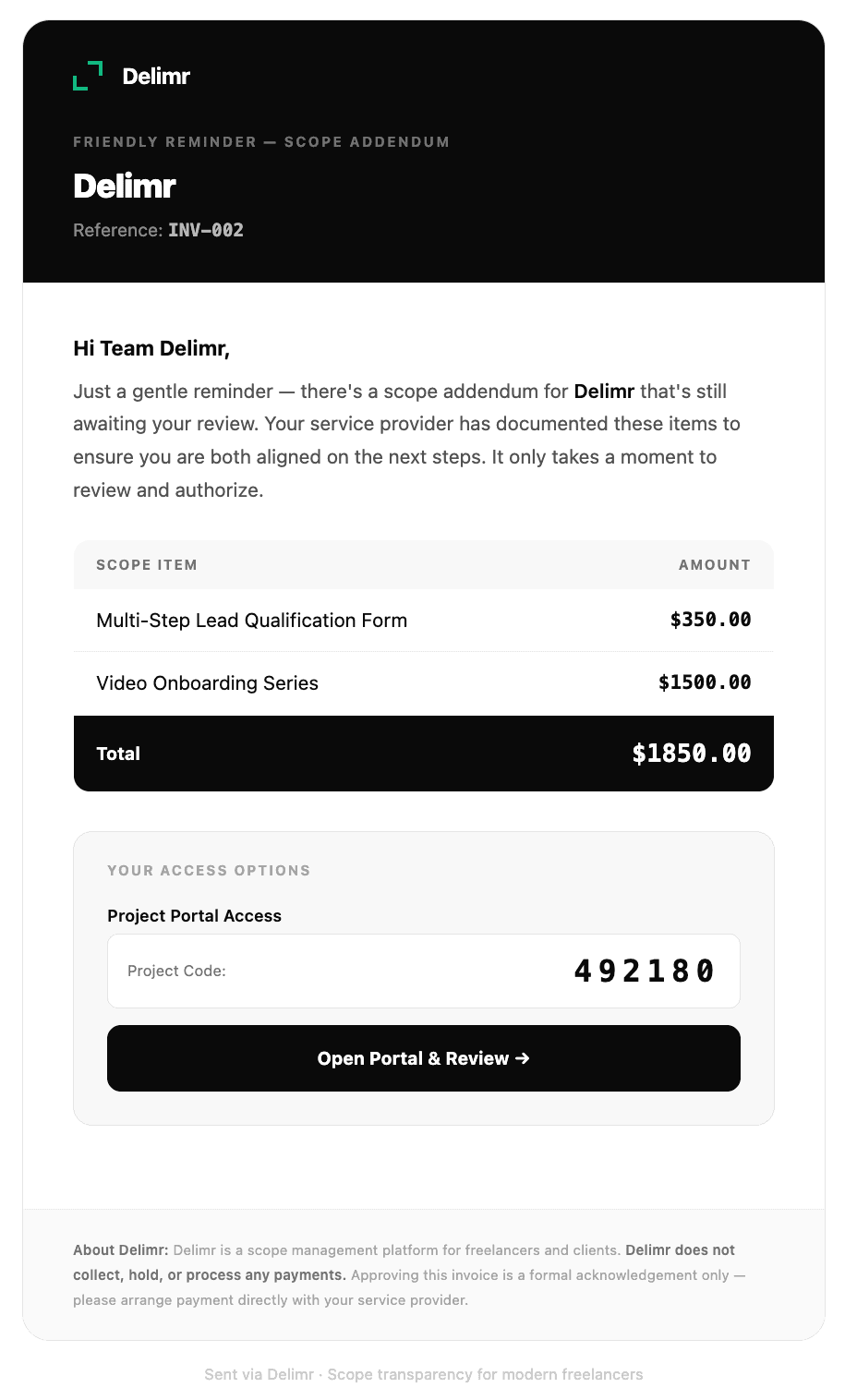Click the large Delimr heading in header

pyautogui.click(x=125, y=187)
